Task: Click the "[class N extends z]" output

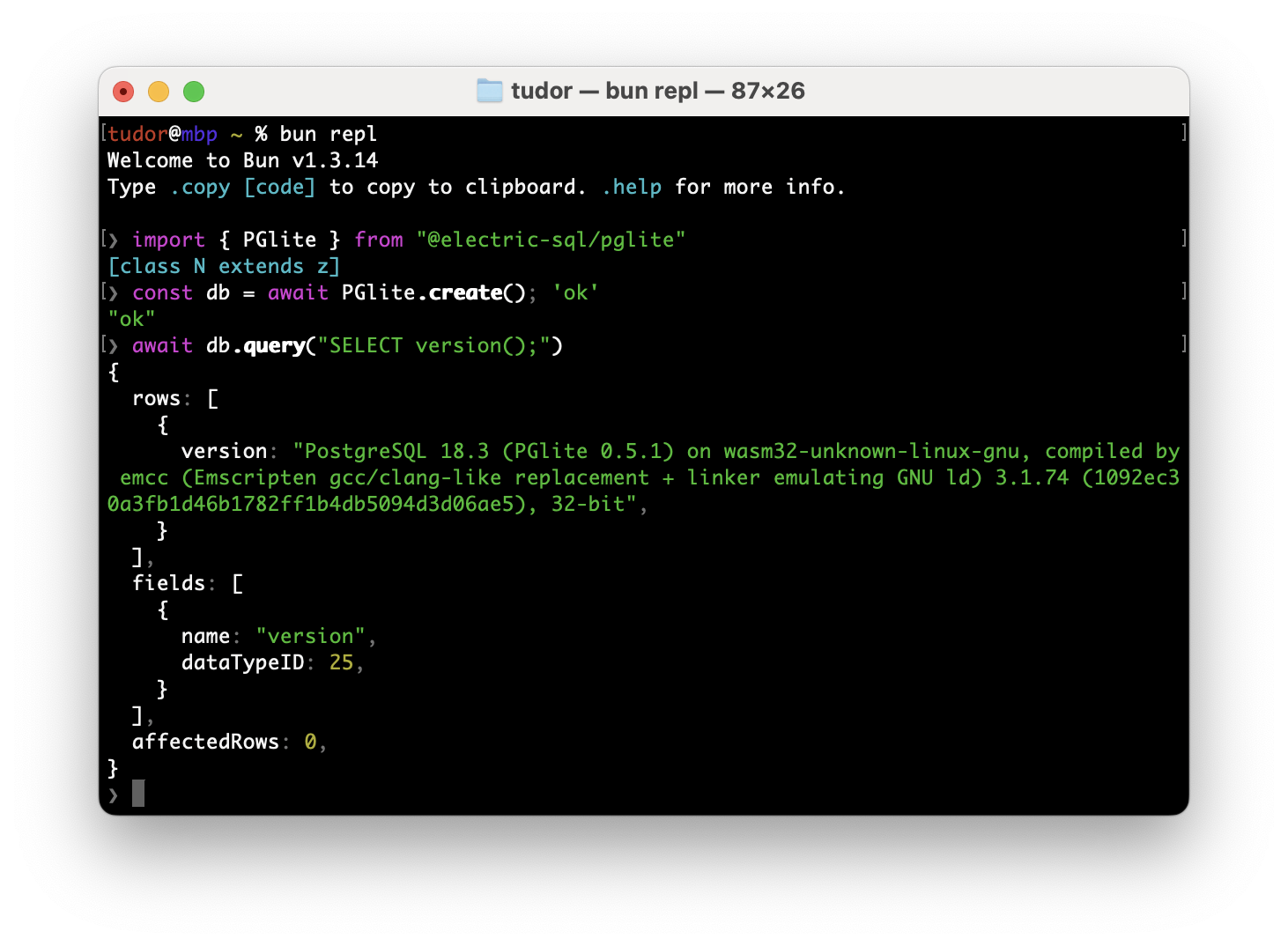Action: click(x=224, y=266)
